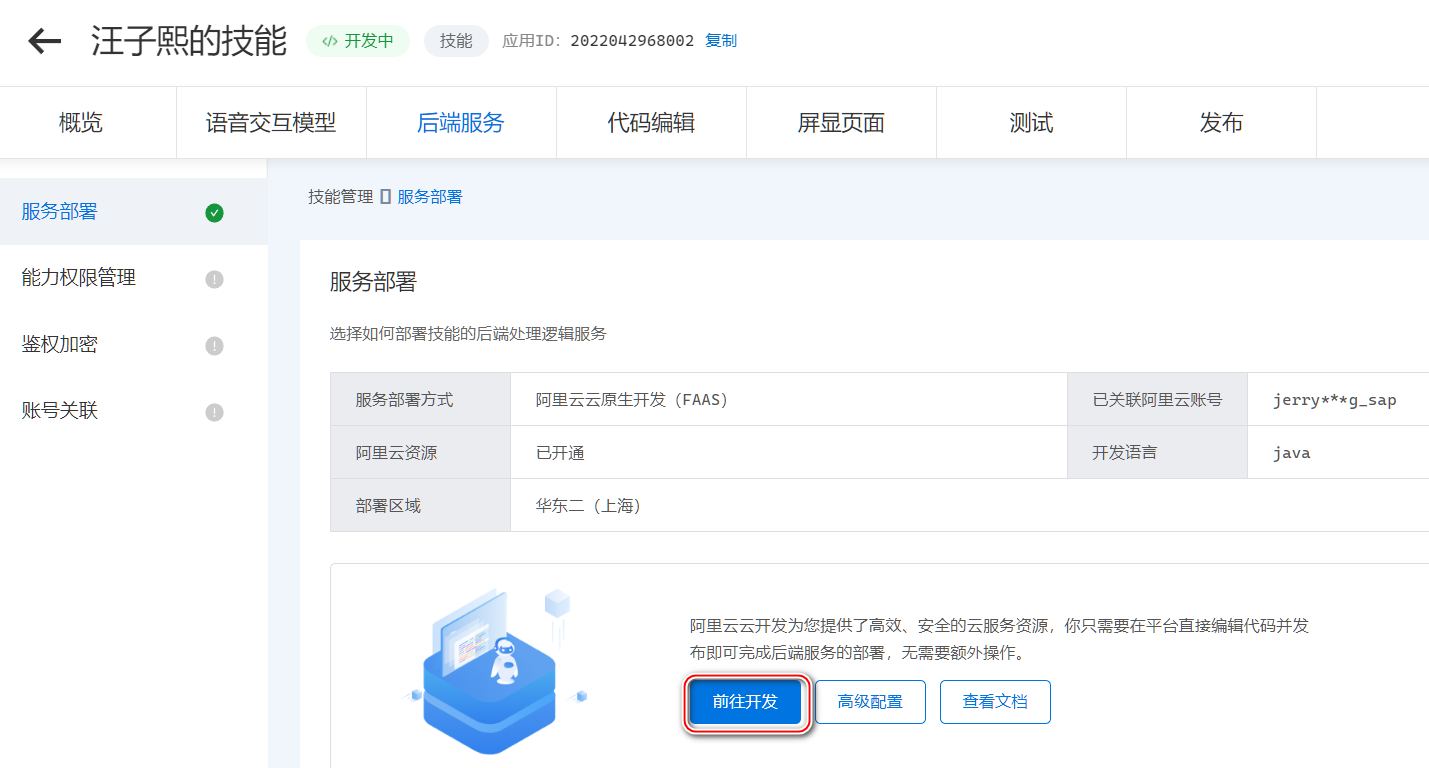1429x768 pixels.
Task: Click the 已关联阿里云账号 label cell
Action: (x=1158, y=400)
